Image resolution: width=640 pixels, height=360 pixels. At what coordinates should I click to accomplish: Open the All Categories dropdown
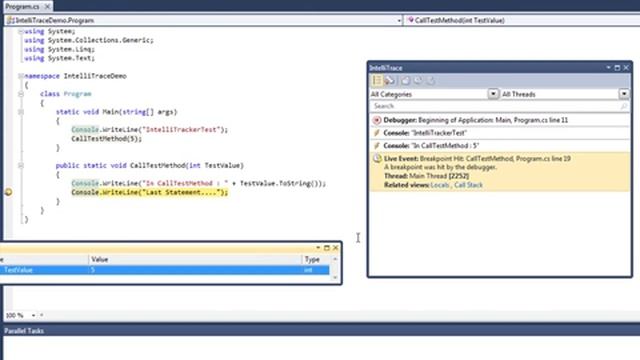tap(493, 94)
